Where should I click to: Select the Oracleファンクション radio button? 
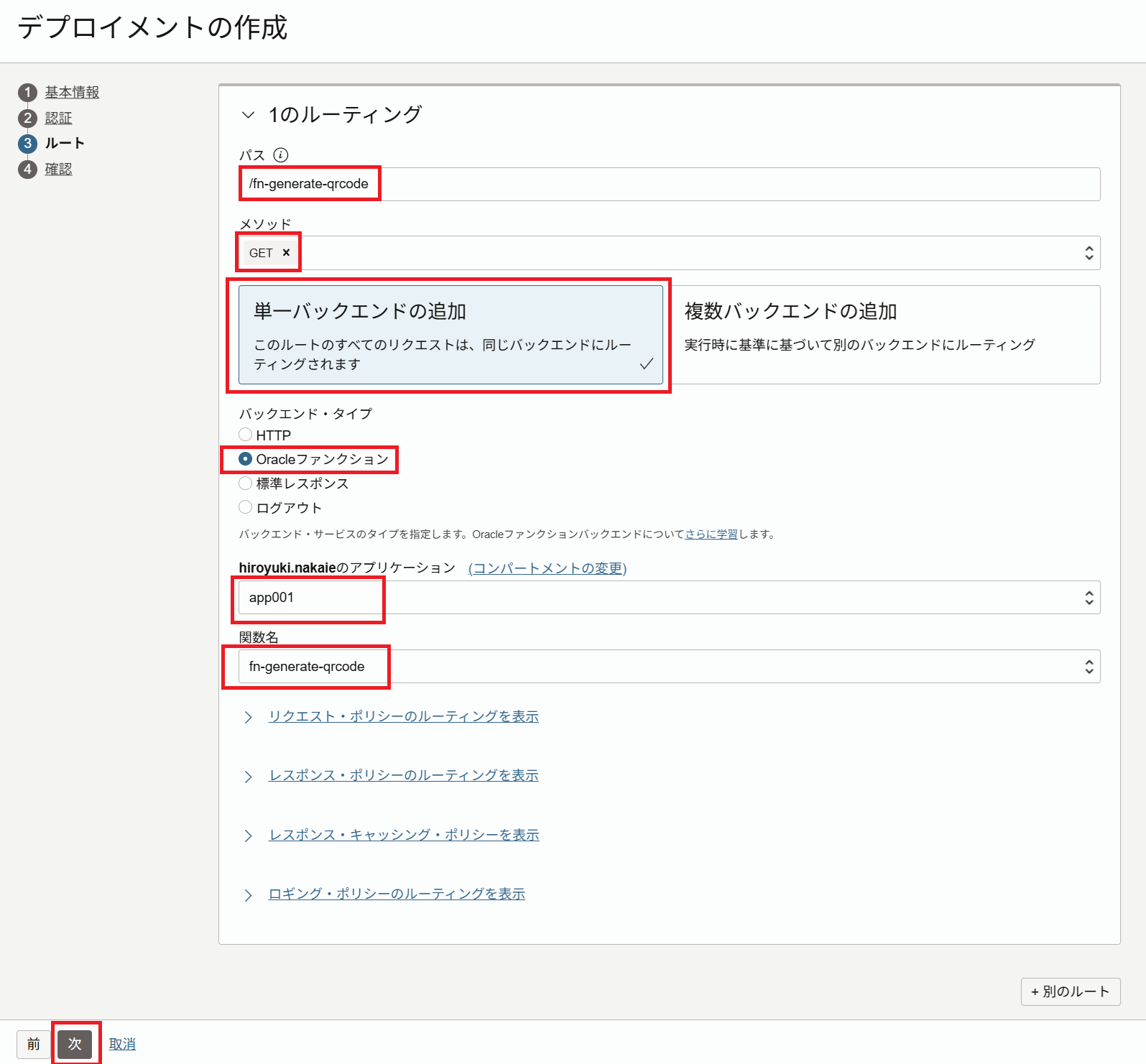246,459
